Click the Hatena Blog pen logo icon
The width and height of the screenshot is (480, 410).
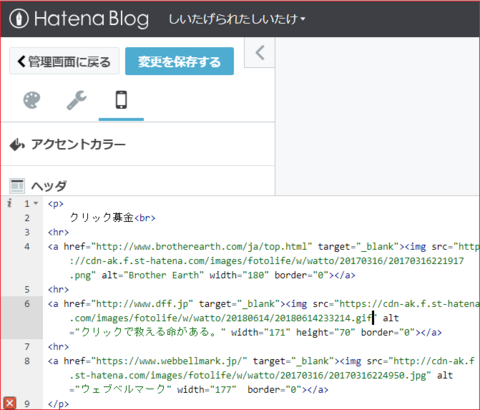pos(19,19)
